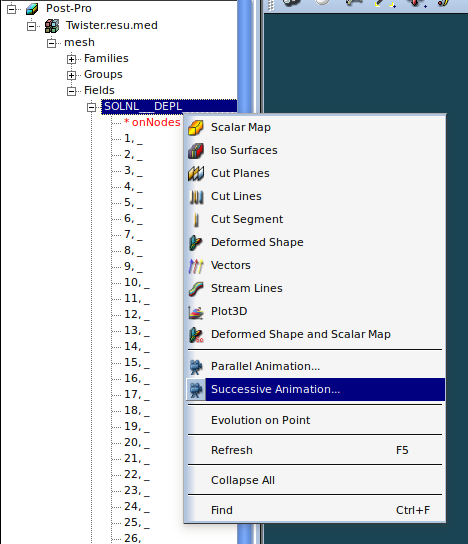This screenshot has width=468, height=544.
Task: Click the Scalar Map icon
Action: tap(196, 128)
